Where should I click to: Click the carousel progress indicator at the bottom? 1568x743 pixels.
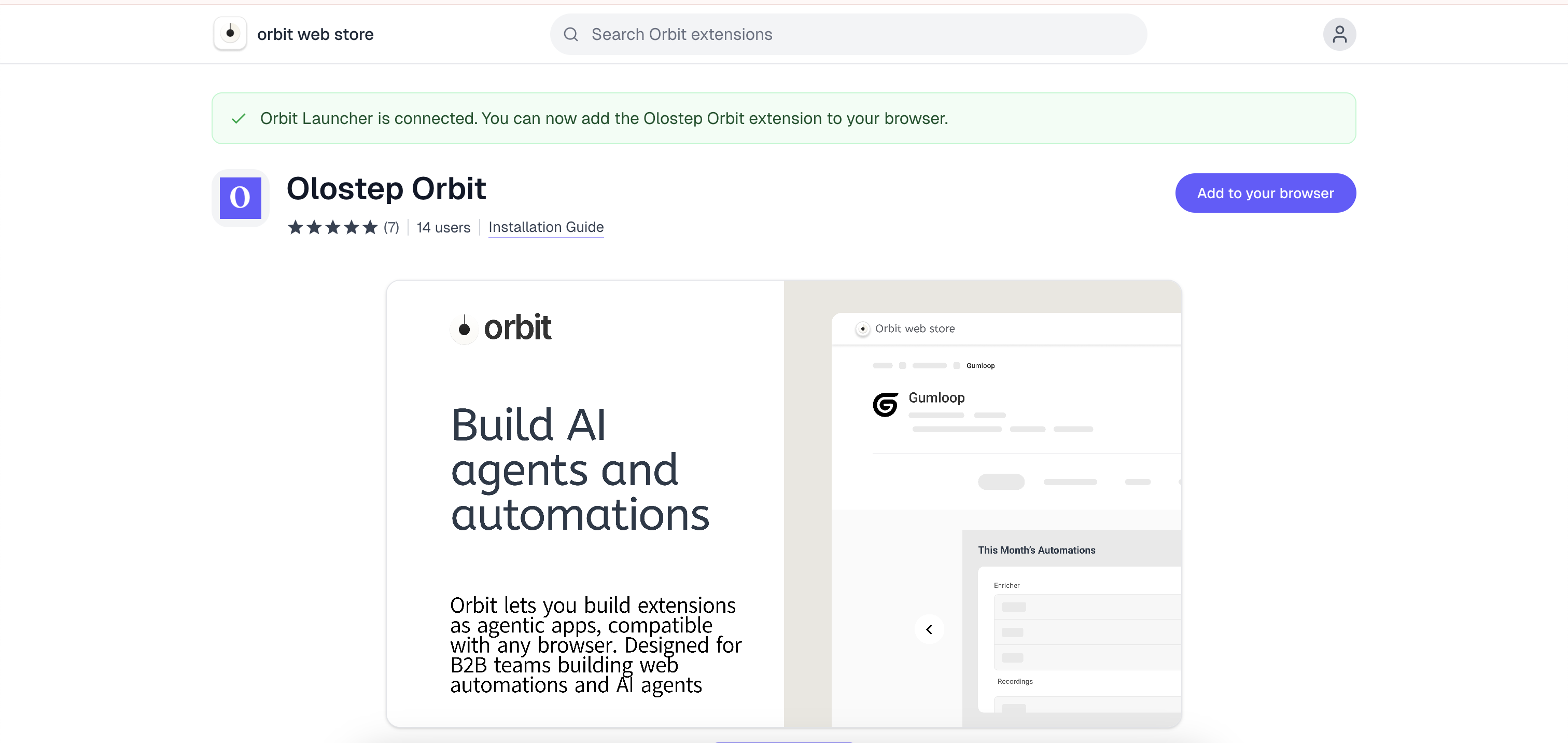[x=784, y=740]
